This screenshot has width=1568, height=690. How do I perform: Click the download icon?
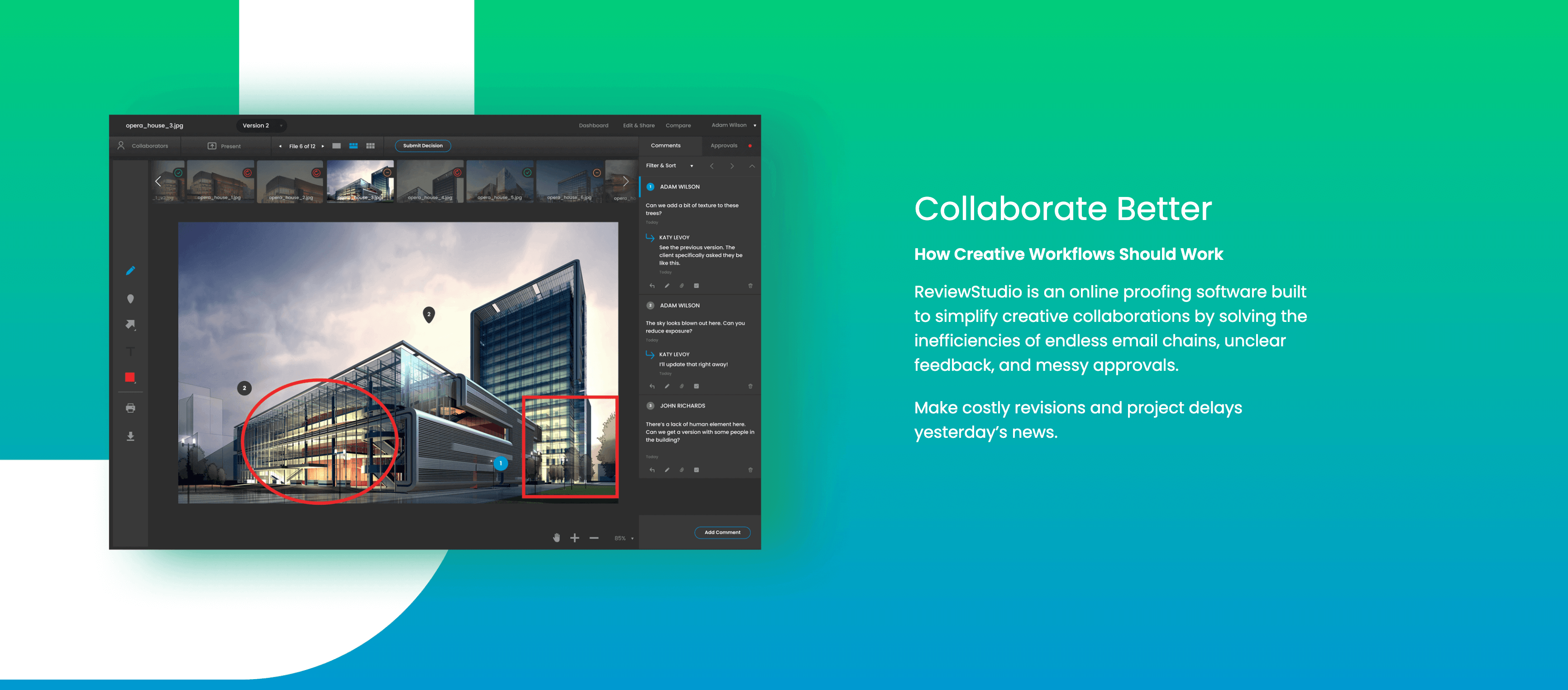click(x=130, y=436)
